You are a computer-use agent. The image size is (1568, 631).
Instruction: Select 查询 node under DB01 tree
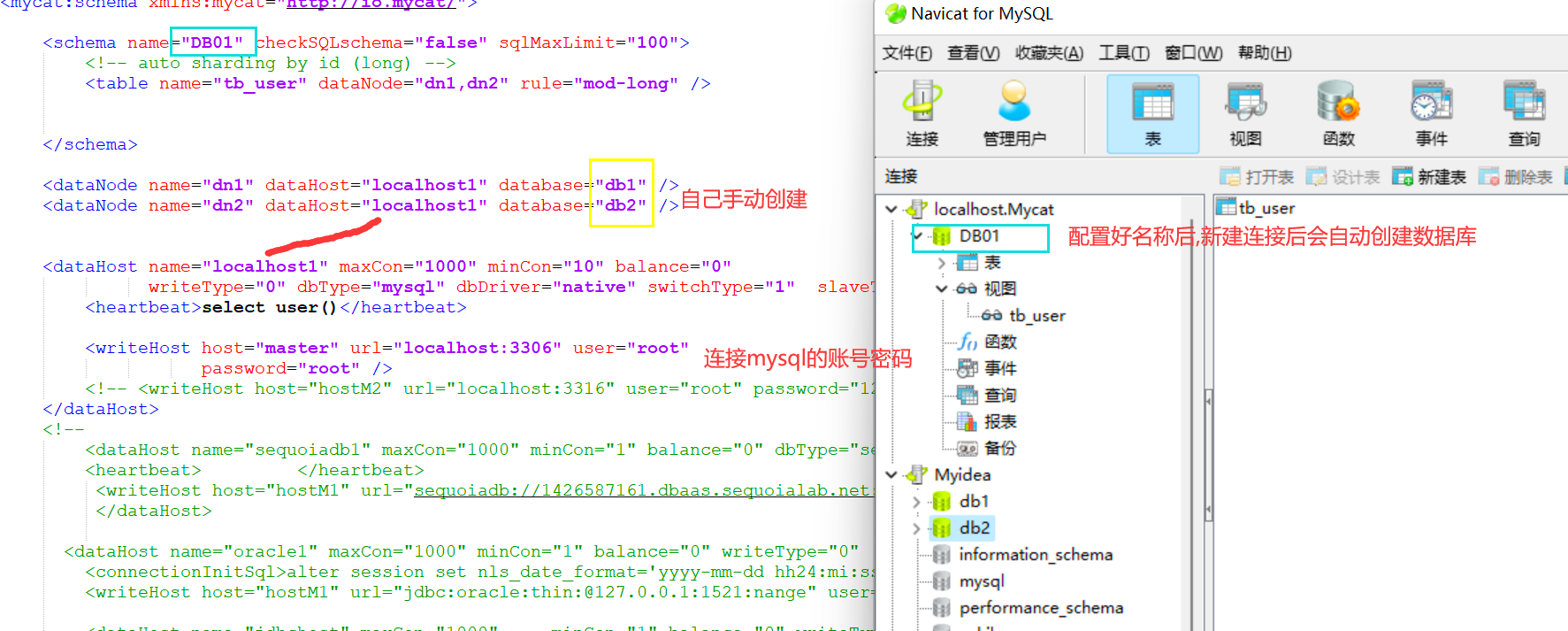tap(1000, 395)
